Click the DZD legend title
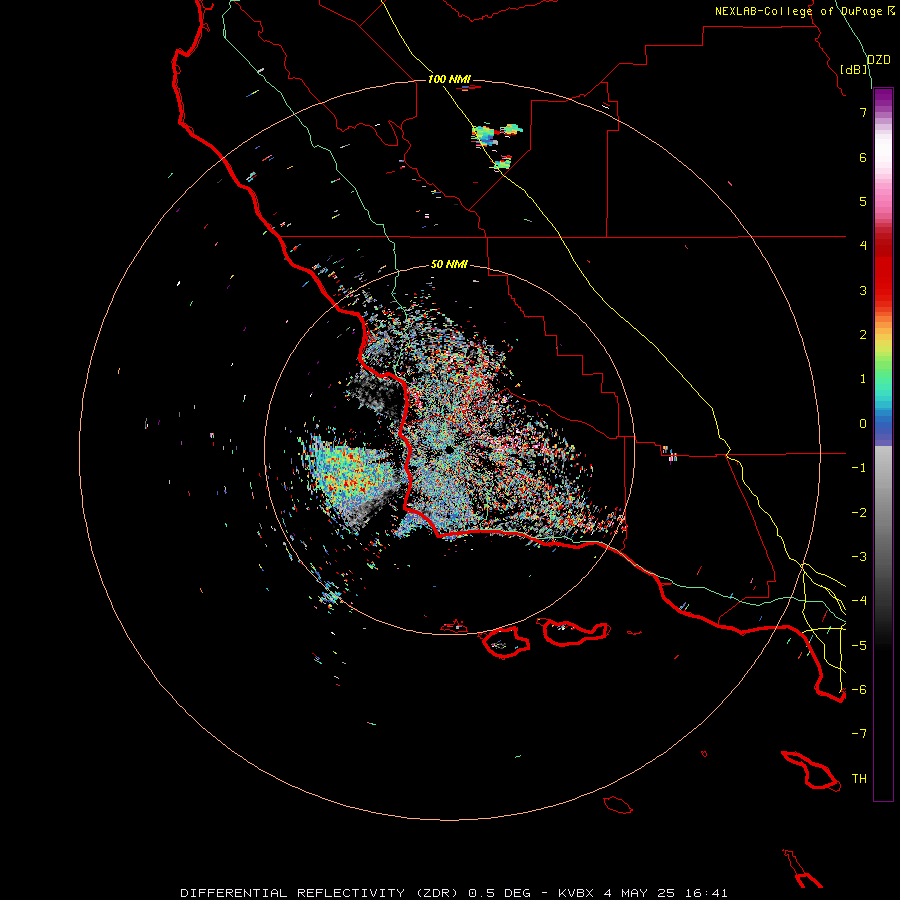The height and width of the screenshot is (900, 900). [879, 60]
